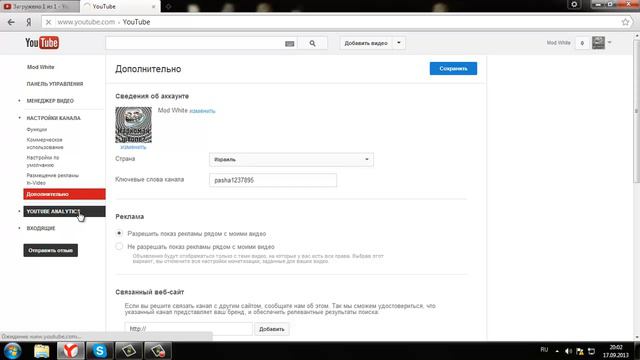Switch to the 'Загружено 1 из 1' tab
The image size is (640, 360).
(x=40, y=7)
